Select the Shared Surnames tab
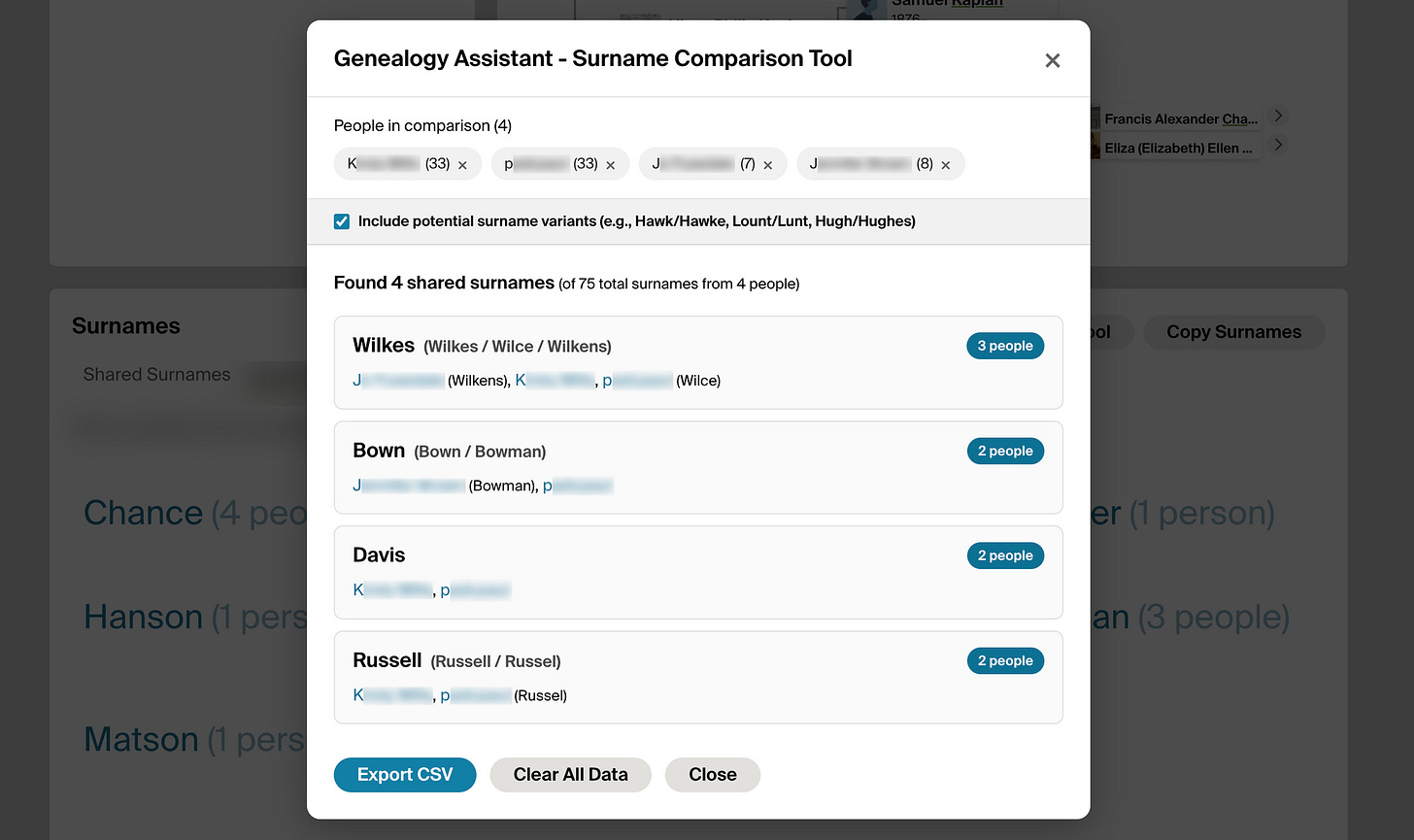 pos(157,375)
